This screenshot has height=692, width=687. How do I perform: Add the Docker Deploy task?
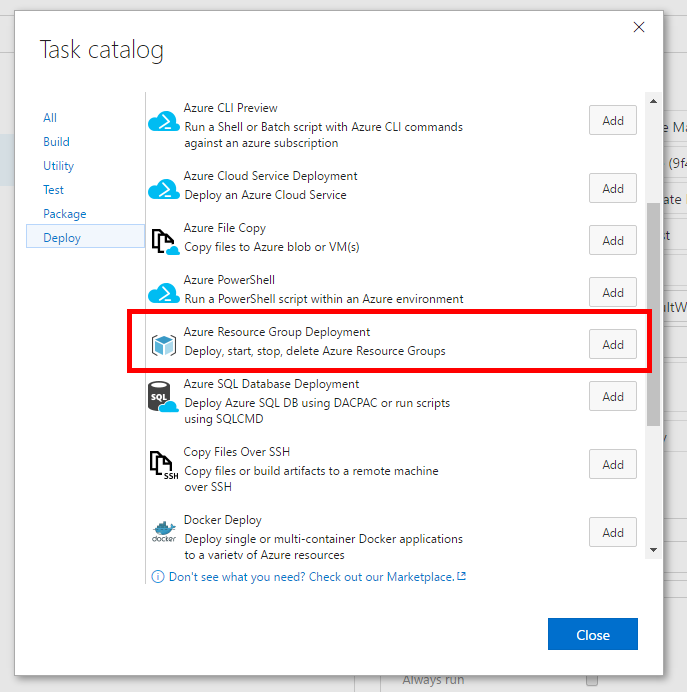pyautogui.click(x=612, y=532)
